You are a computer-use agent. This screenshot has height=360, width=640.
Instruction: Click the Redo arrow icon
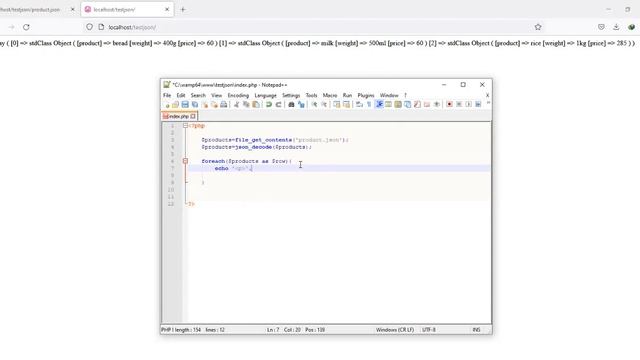(278, 105)
